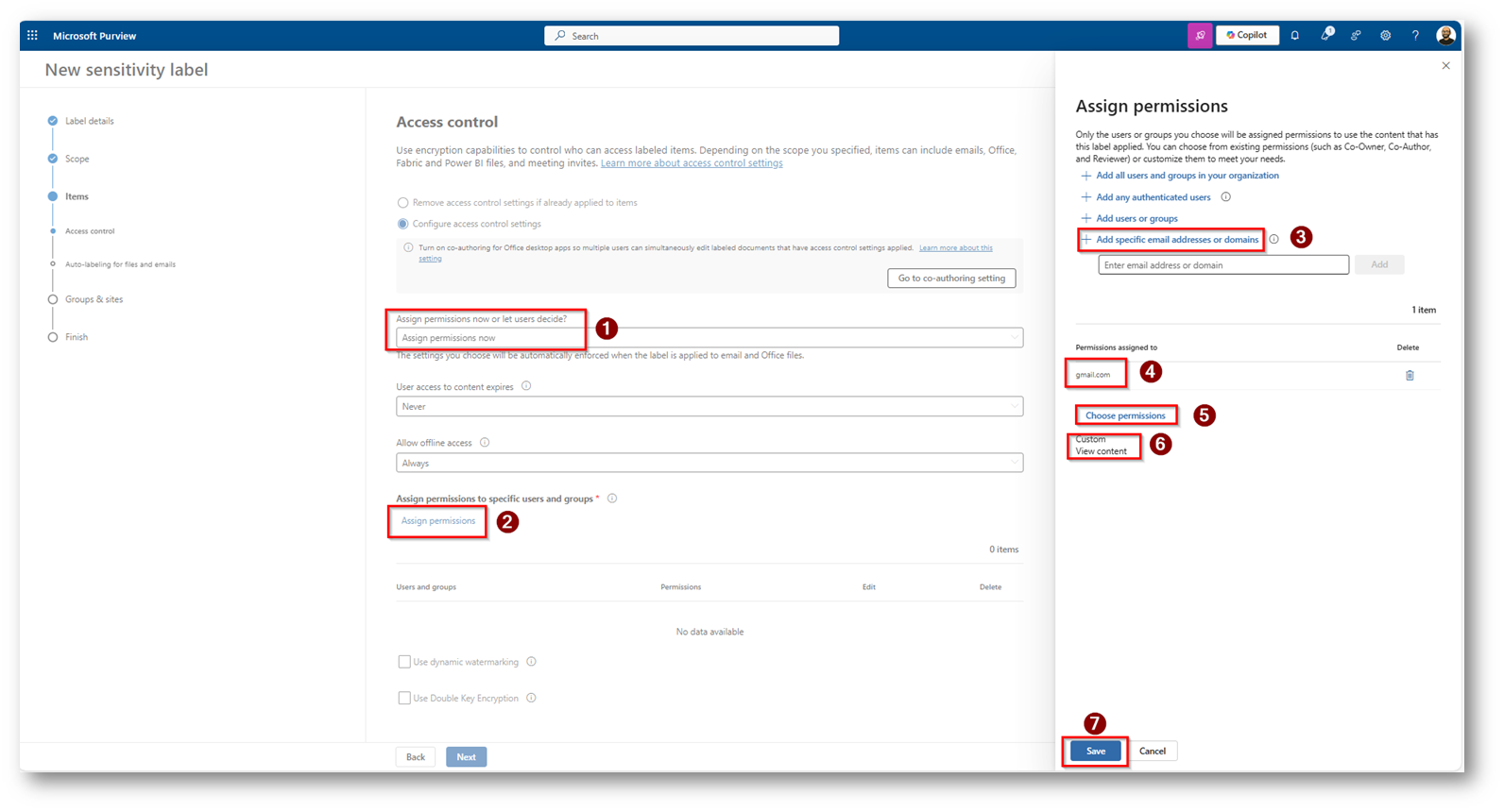1504x812 pixels.
Task: Open the user account avatar
Action: point(1445,36)
